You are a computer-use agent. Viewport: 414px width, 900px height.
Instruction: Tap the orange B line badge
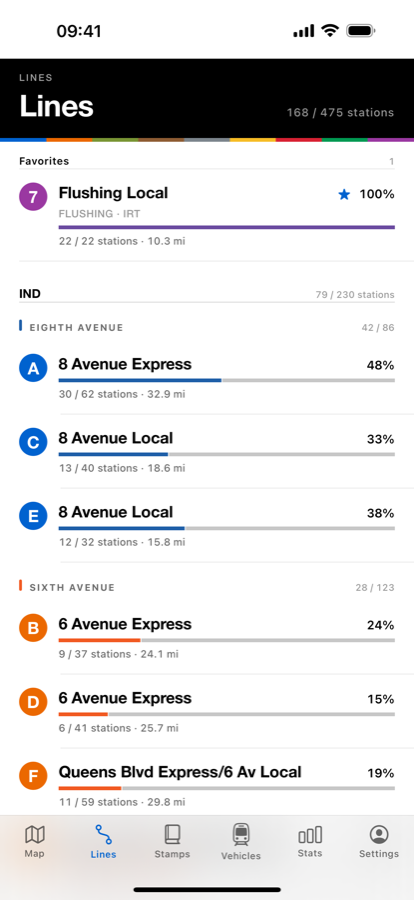point(33,627)
